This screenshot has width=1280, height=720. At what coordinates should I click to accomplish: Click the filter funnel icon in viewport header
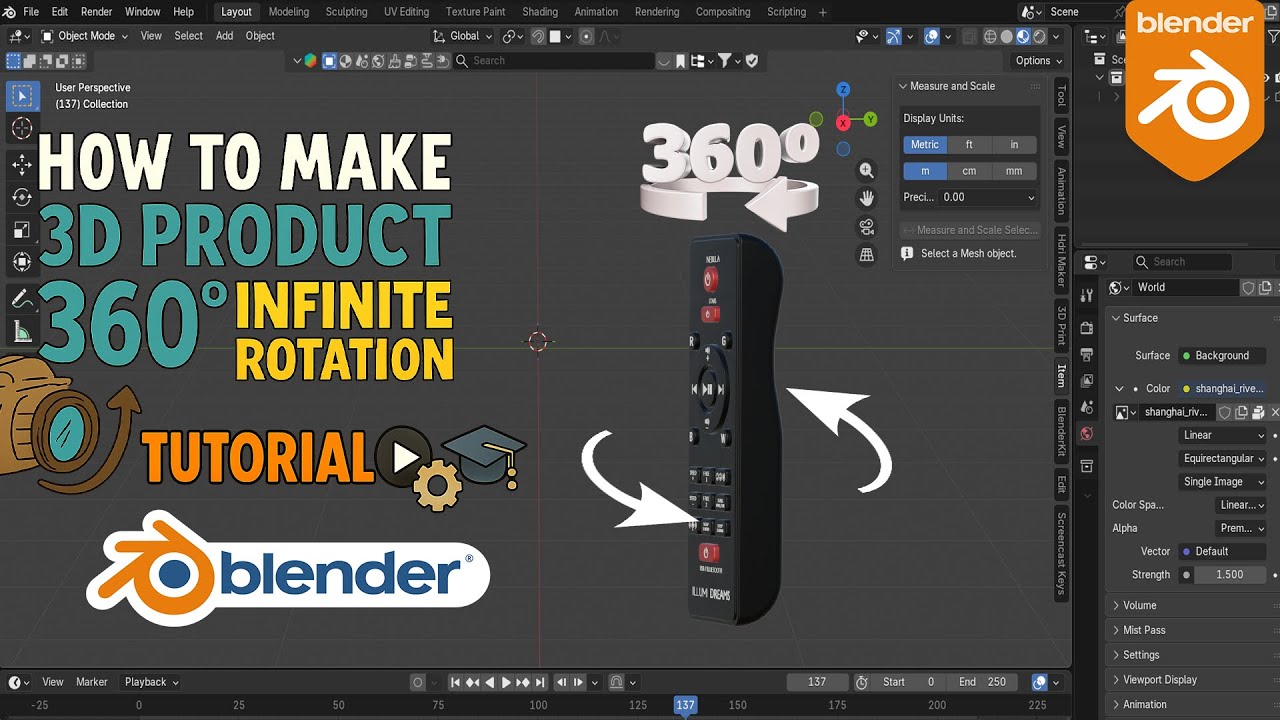pos(724,61)
